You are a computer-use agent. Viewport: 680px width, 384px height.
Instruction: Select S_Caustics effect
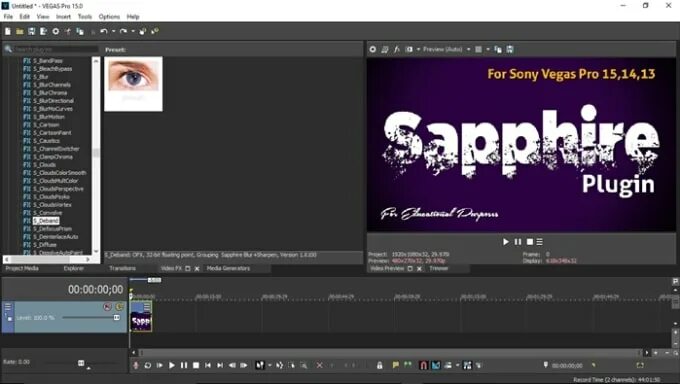[46, 141]
